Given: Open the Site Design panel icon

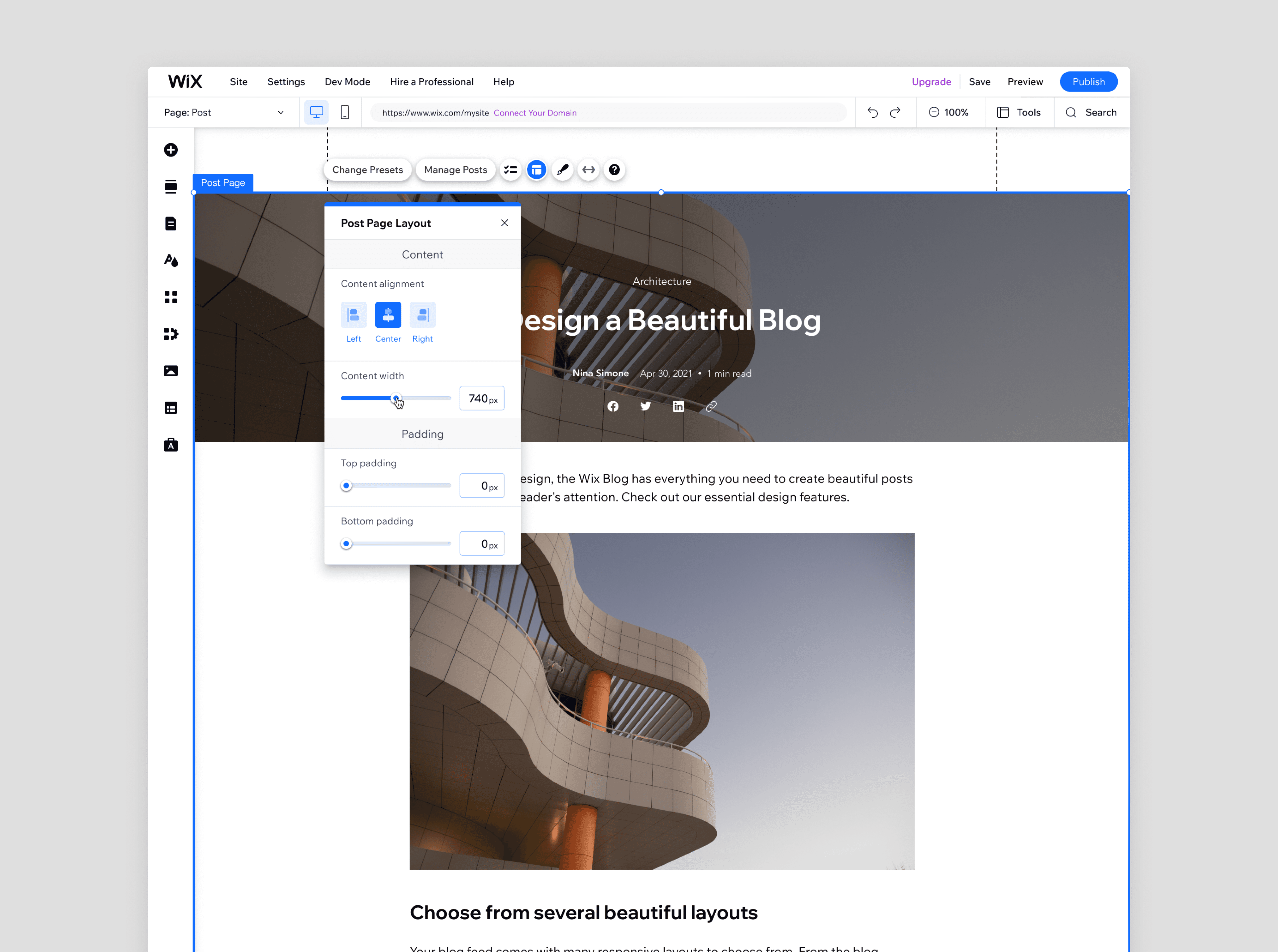Looking at the screenshot, I should pyautogui.click(x=171, y=260).
